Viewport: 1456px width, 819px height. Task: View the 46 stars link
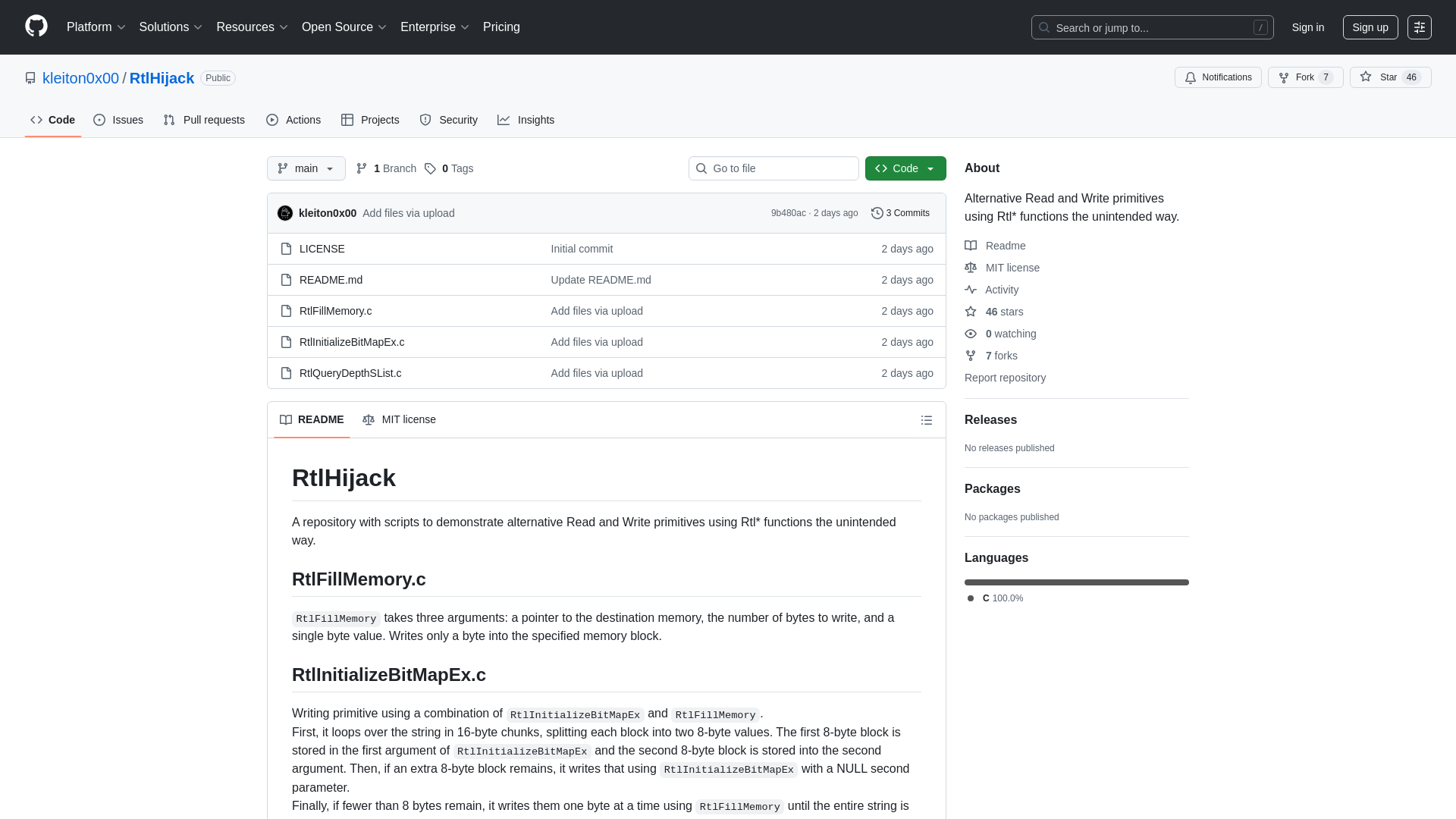(994, 312)
